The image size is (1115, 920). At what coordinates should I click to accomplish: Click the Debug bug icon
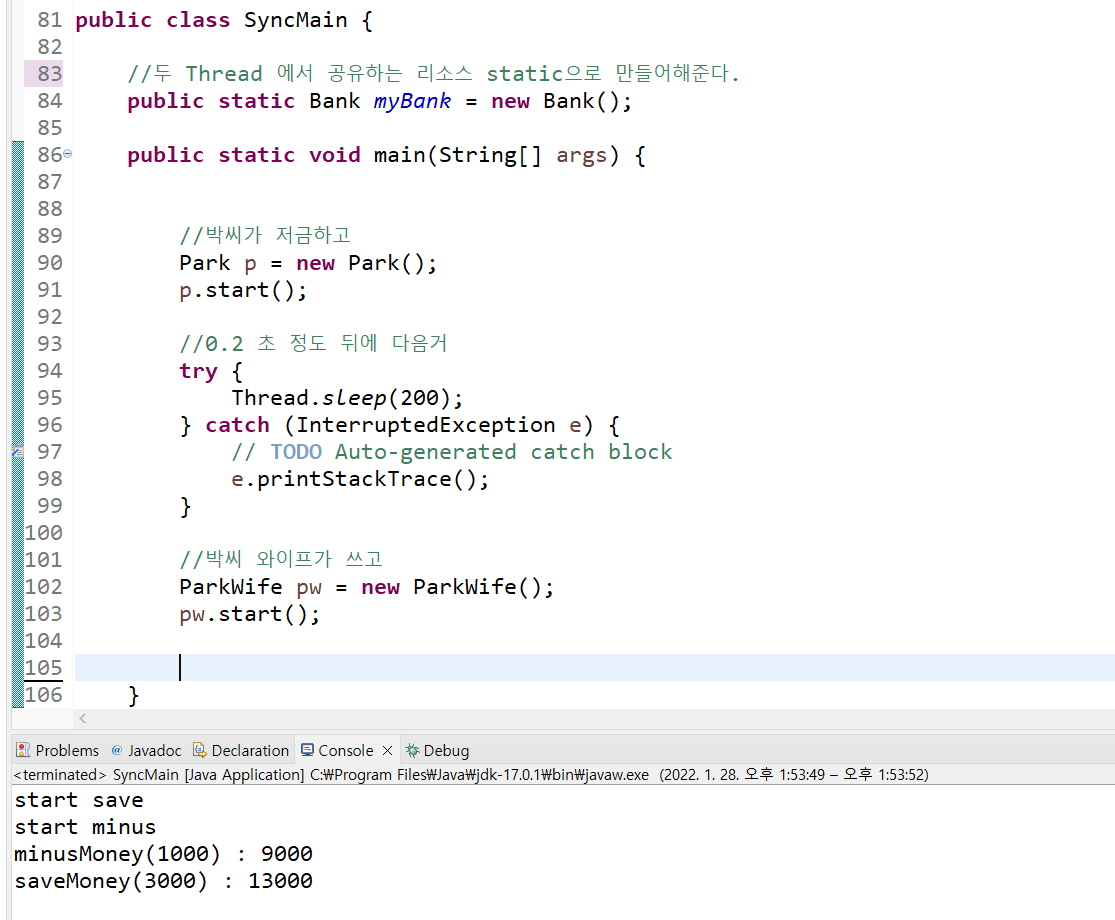pyautogui.click(x=412, y=750)
